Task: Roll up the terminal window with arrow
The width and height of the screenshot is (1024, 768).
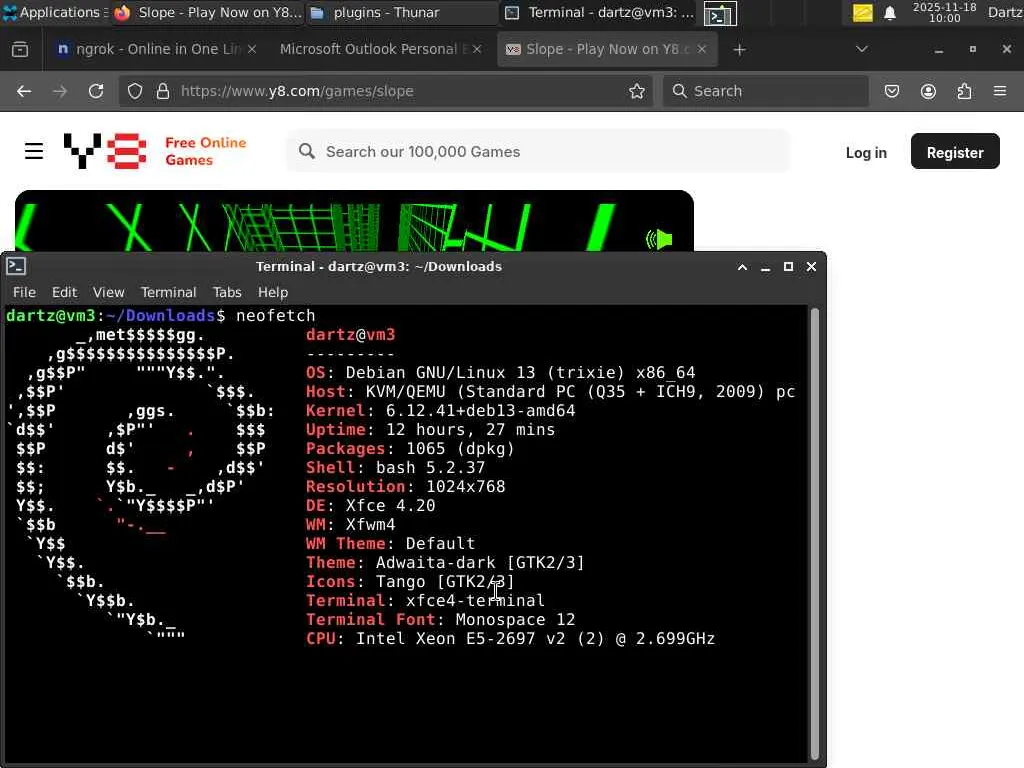Action: tap(743, 266)
